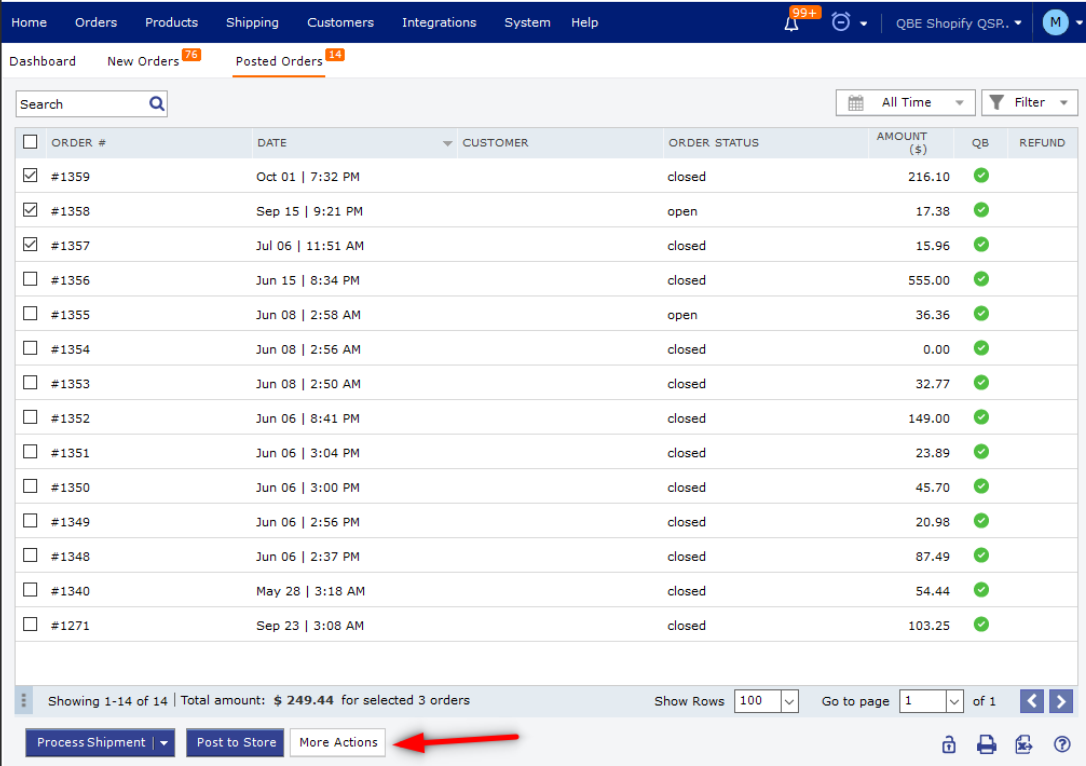Check order #1354 checkbox

tap(30, 348)
